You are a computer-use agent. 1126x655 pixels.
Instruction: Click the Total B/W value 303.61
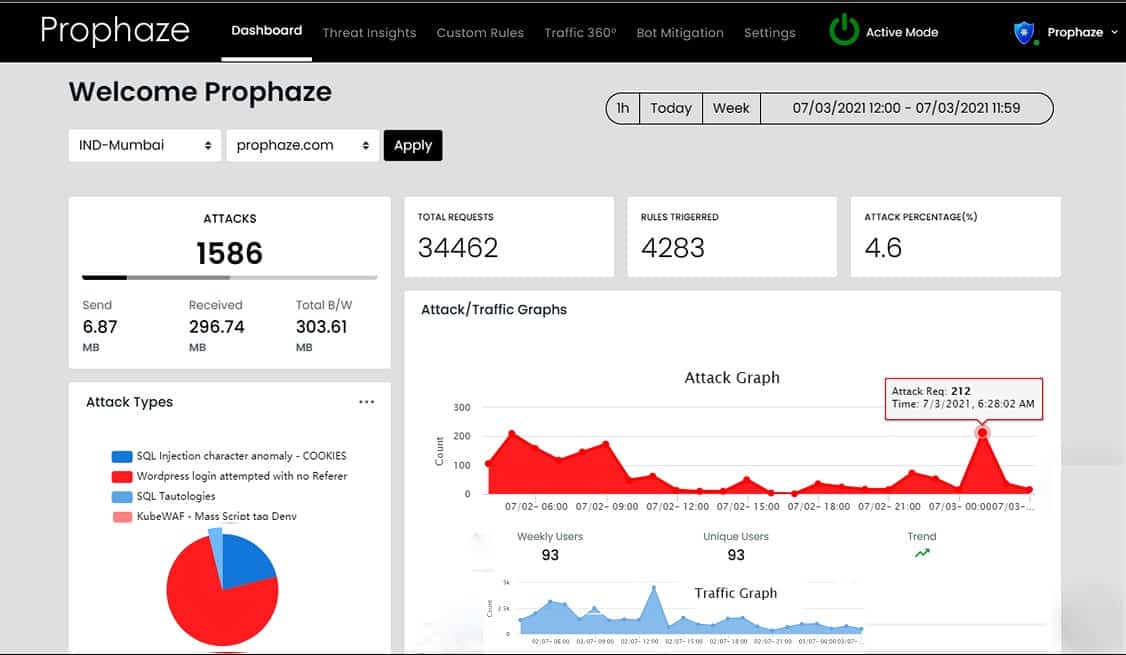coord(322,327)
